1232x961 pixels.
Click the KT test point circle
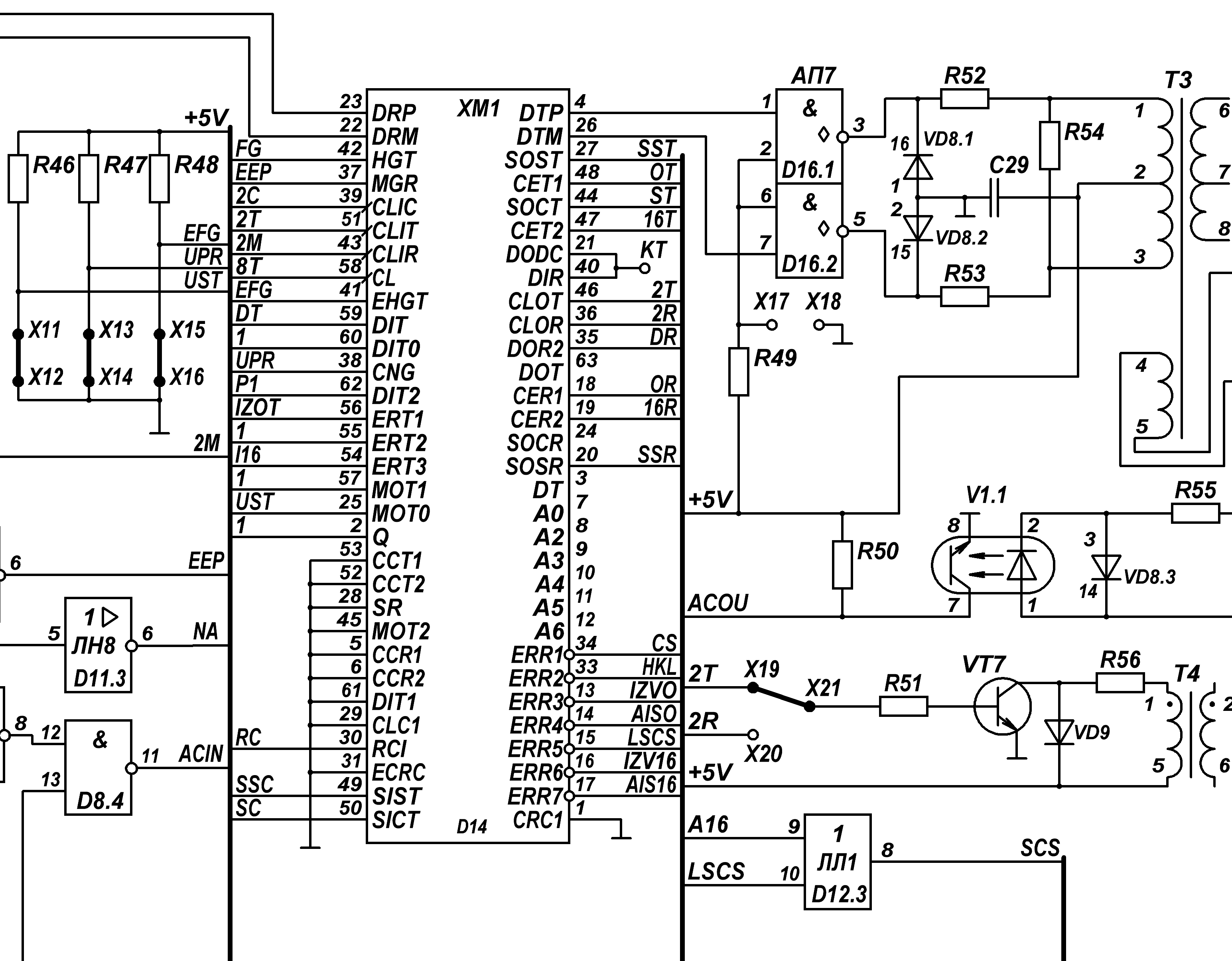[x=645, y=268]
